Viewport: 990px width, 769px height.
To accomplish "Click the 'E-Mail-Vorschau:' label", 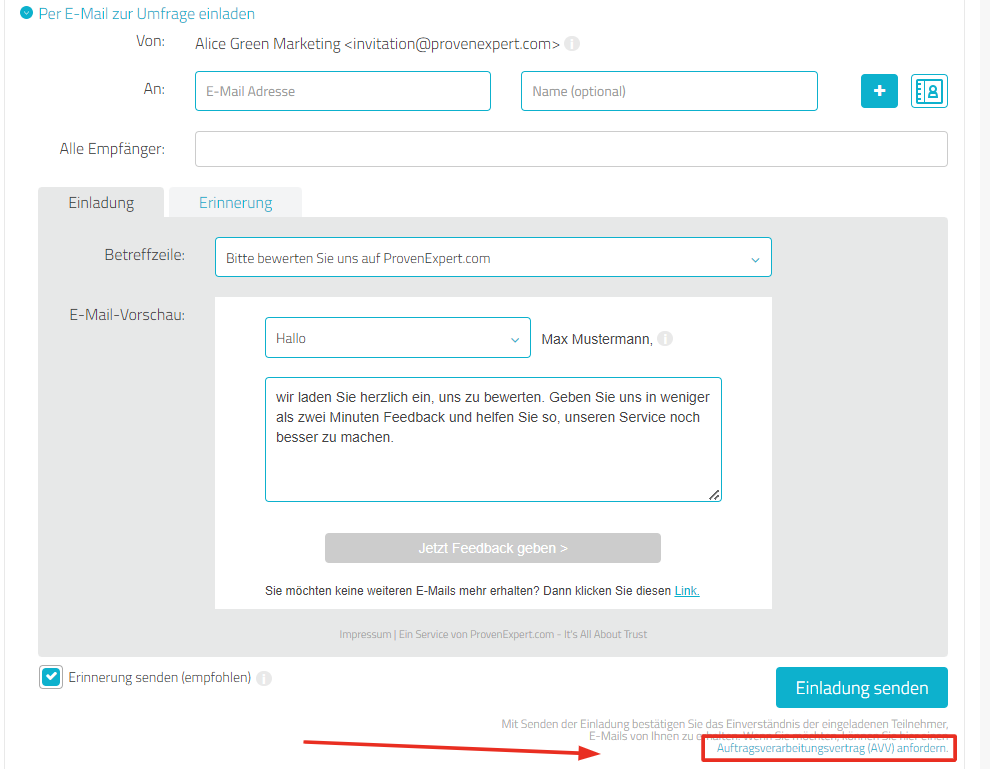I will pos(127,314).
